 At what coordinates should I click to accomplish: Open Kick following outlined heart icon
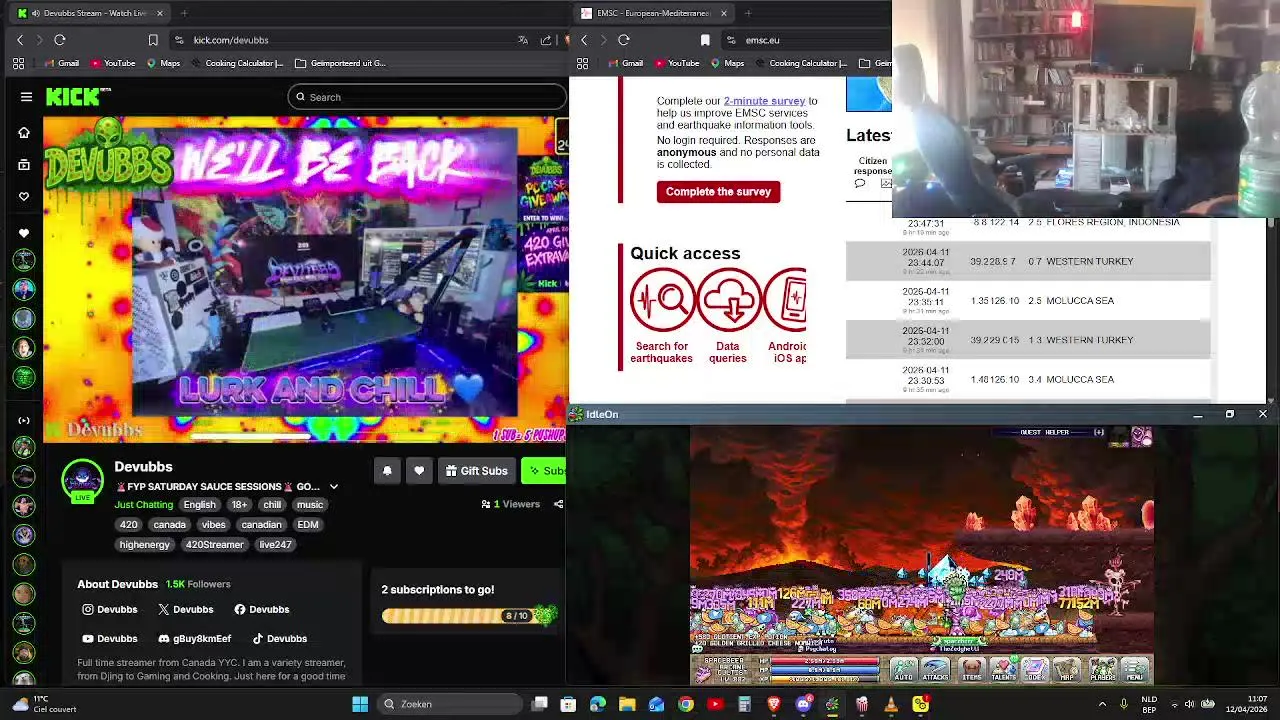click(x=24, y=197)
